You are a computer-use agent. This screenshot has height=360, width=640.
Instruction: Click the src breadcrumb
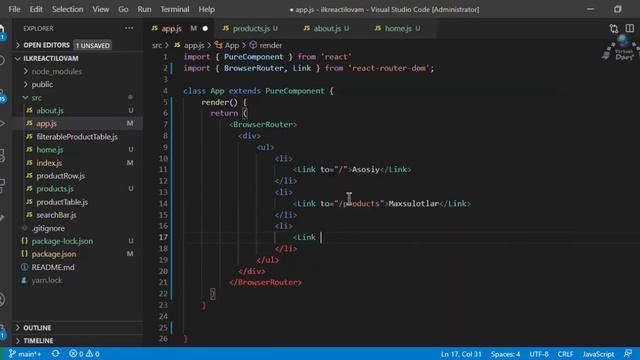pos(157,45)
